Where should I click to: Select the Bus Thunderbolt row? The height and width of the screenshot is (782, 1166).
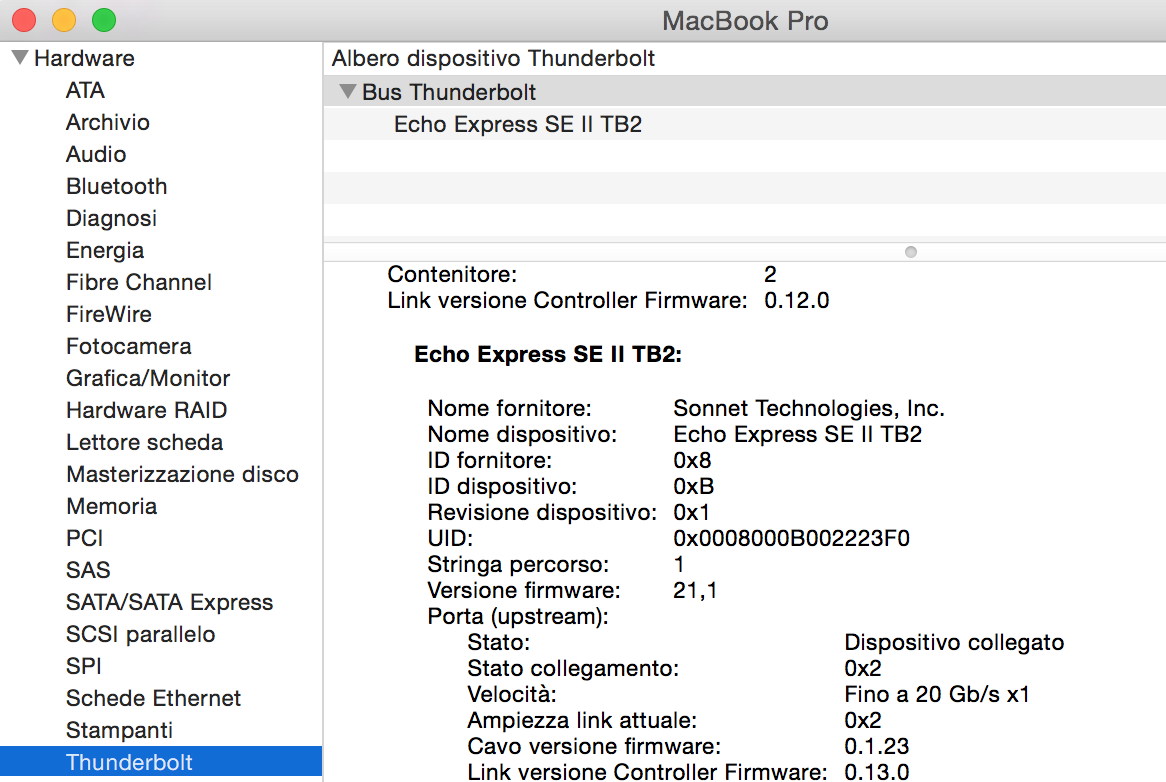coord(744,91)
